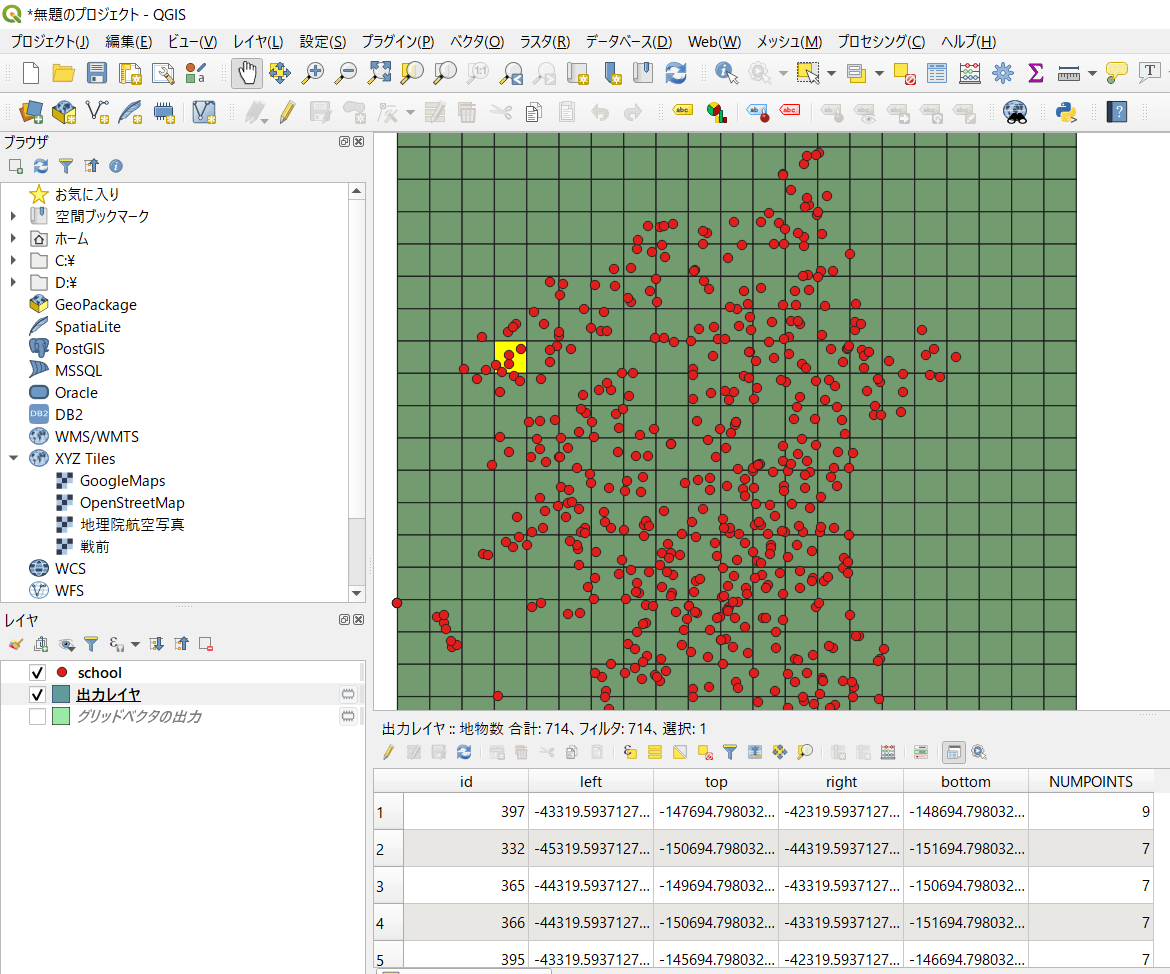The image size is (1170, 974).
Task: Select row 1 header in attribute table
Action: [x=388, y=811]
